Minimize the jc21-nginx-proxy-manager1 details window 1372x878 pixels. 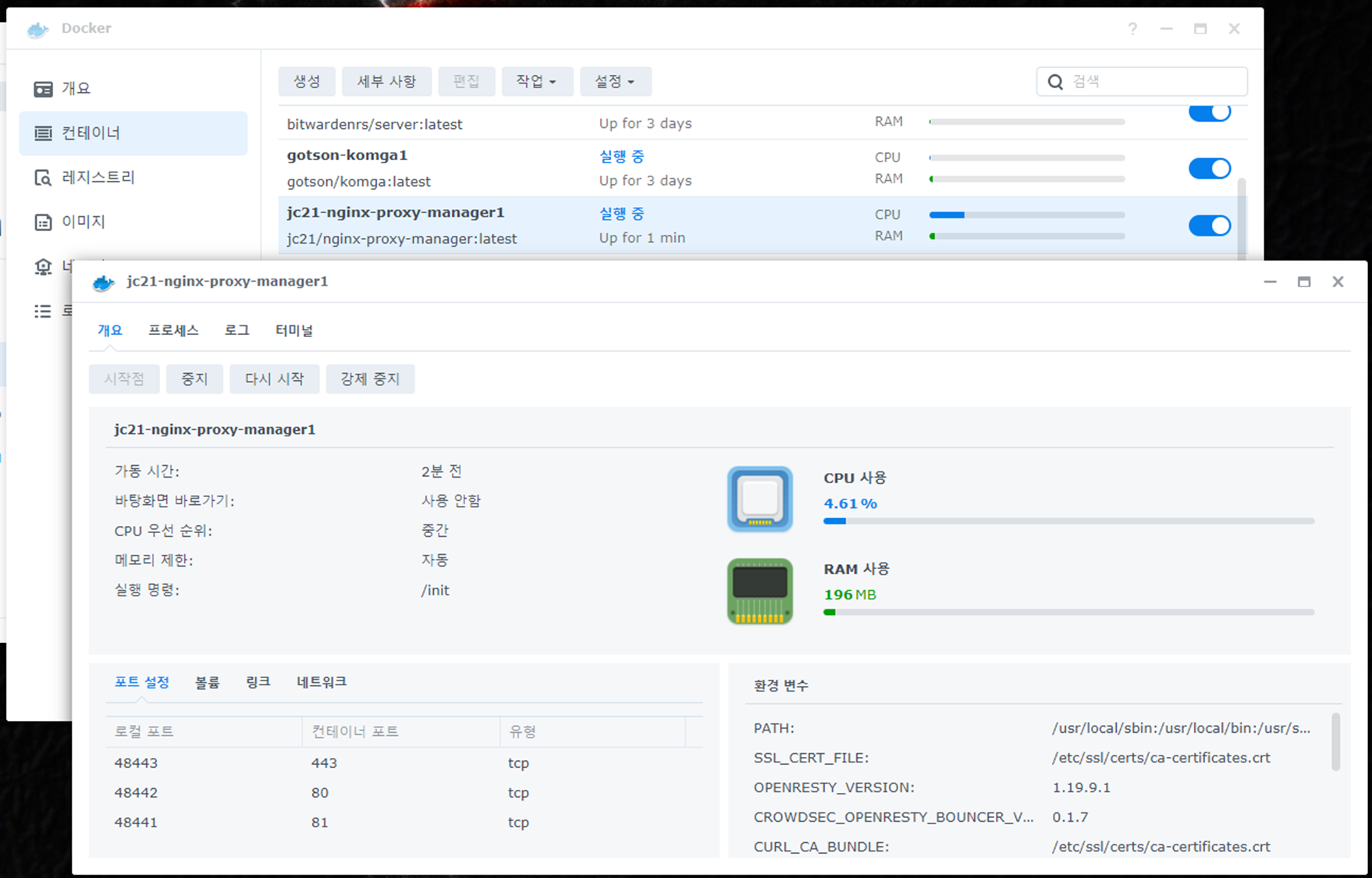point(1271,282)
